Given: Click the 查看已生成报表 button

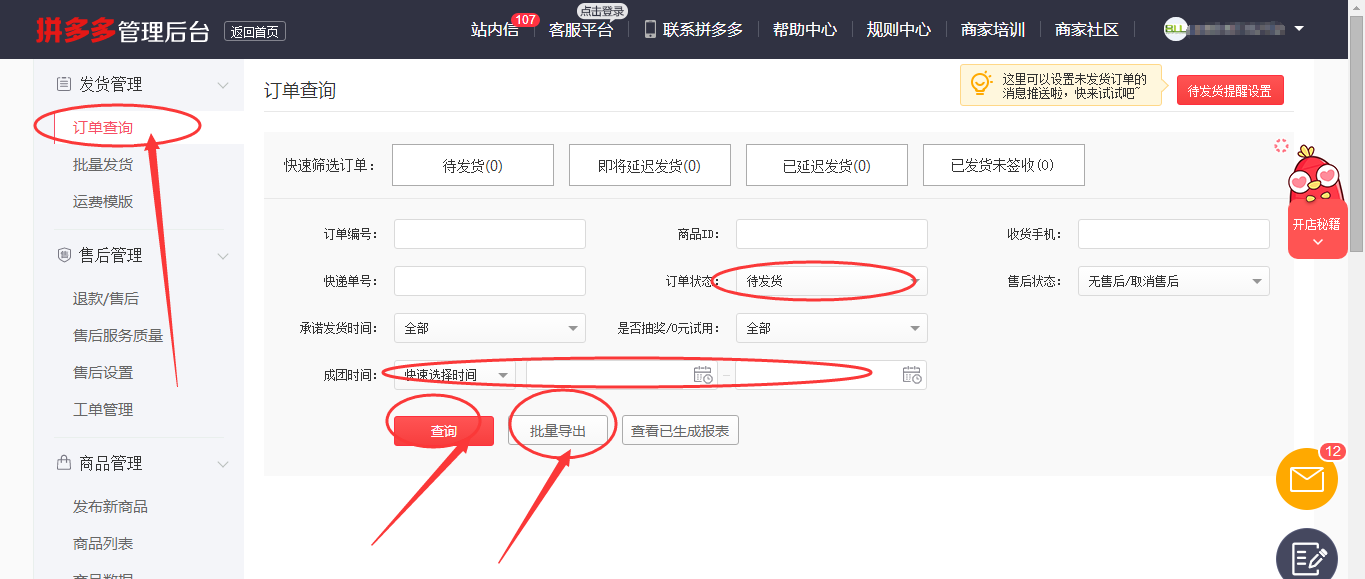Looking at the screenshot, I should click(x=680, y=431).
